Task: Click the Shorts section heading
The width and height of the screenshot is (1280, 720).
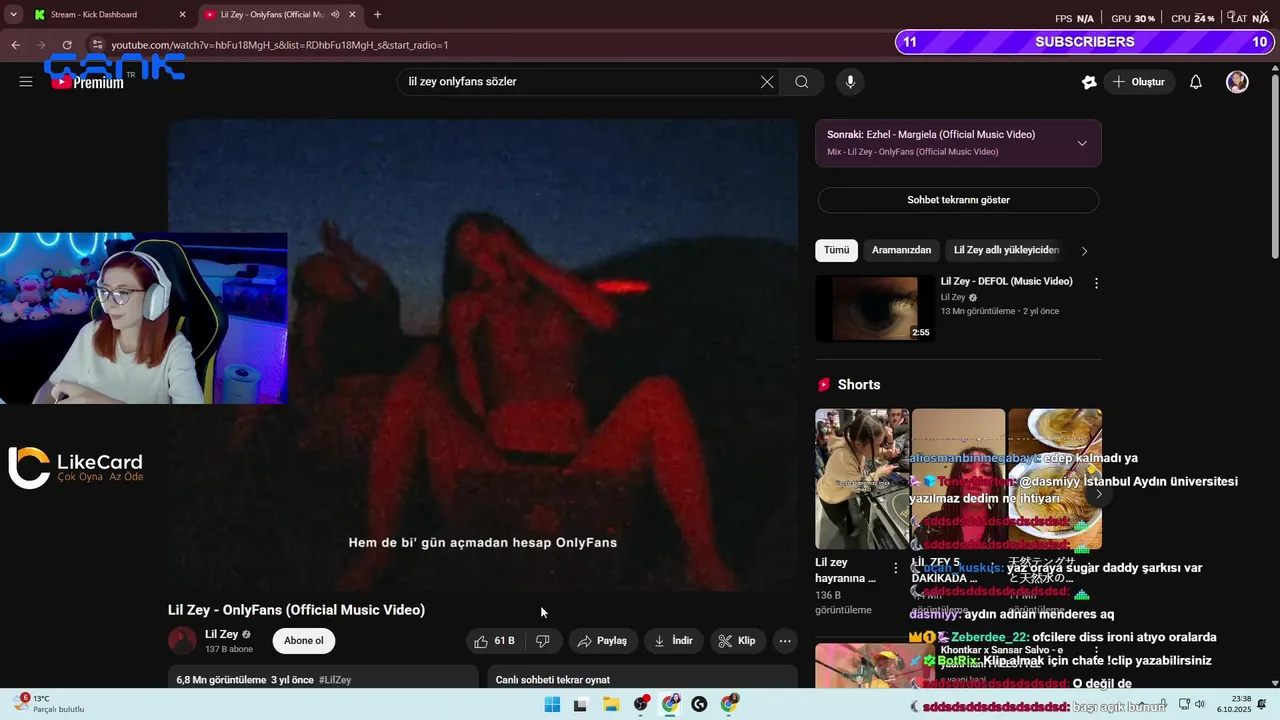Action: [859, 385]
